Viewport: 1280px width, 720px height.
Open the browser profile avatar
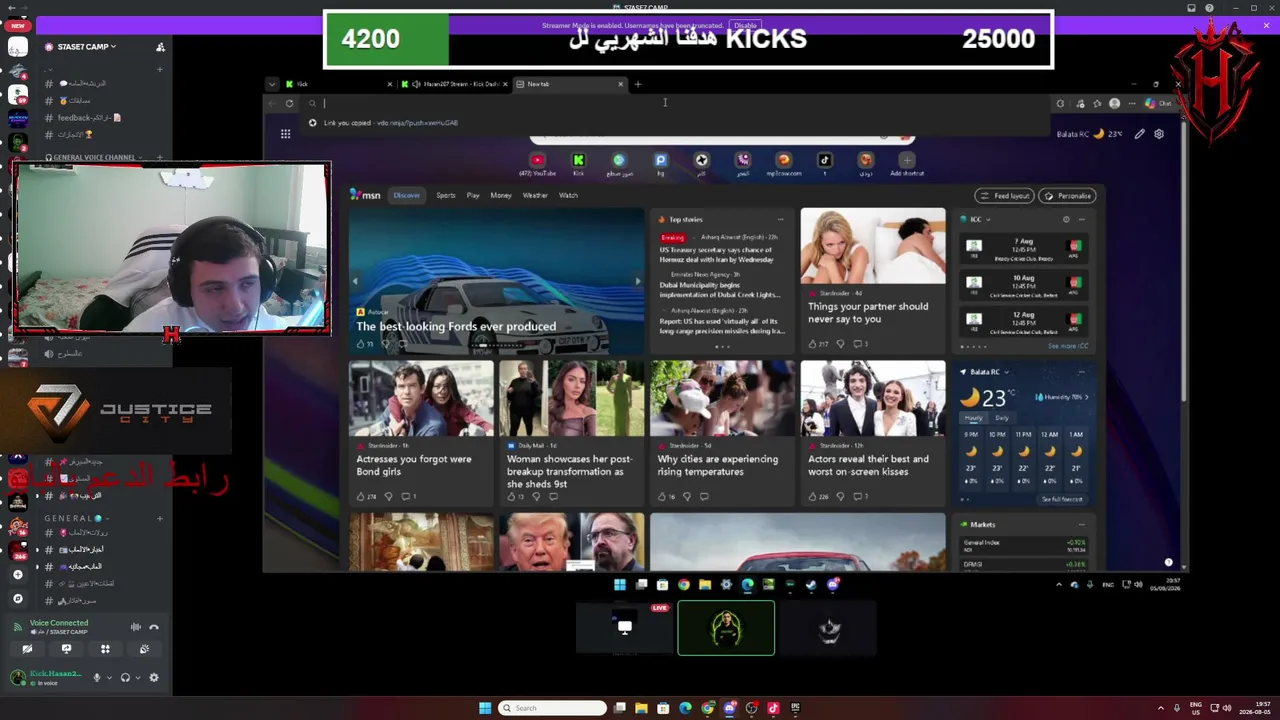tap(1115, 103)
